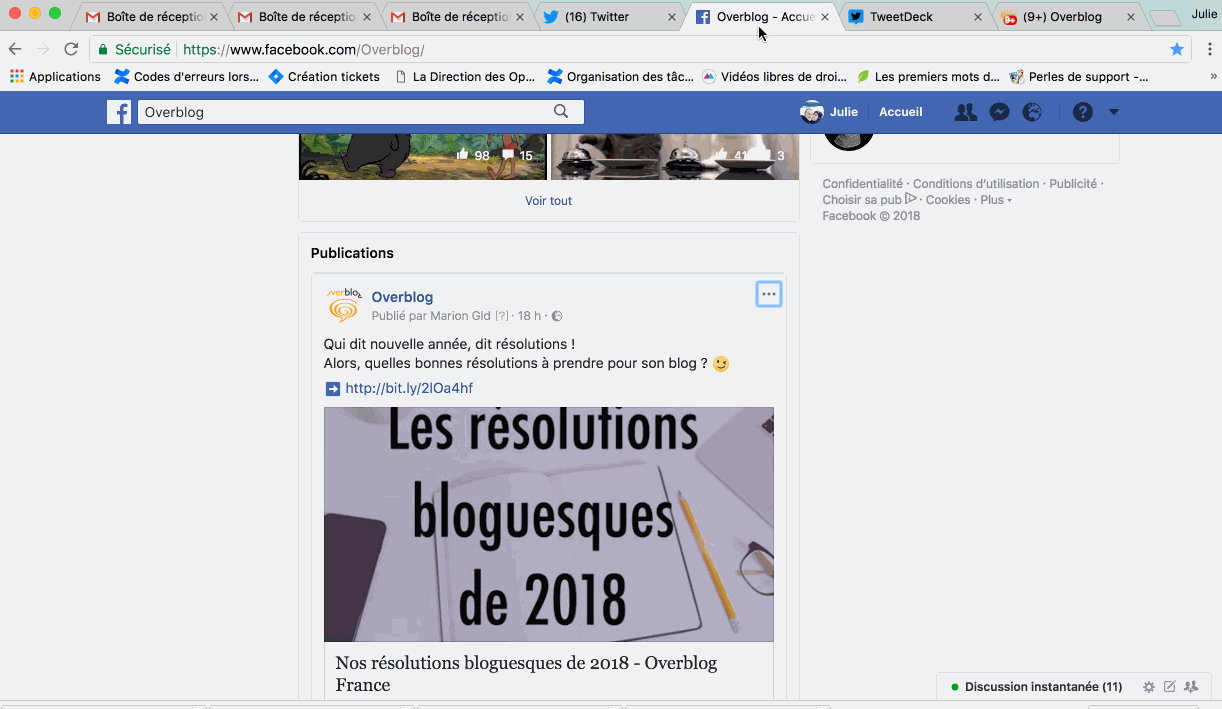Switch to the (16) Twitter tab
The image size is (1222, 709).
pos(610,17)
